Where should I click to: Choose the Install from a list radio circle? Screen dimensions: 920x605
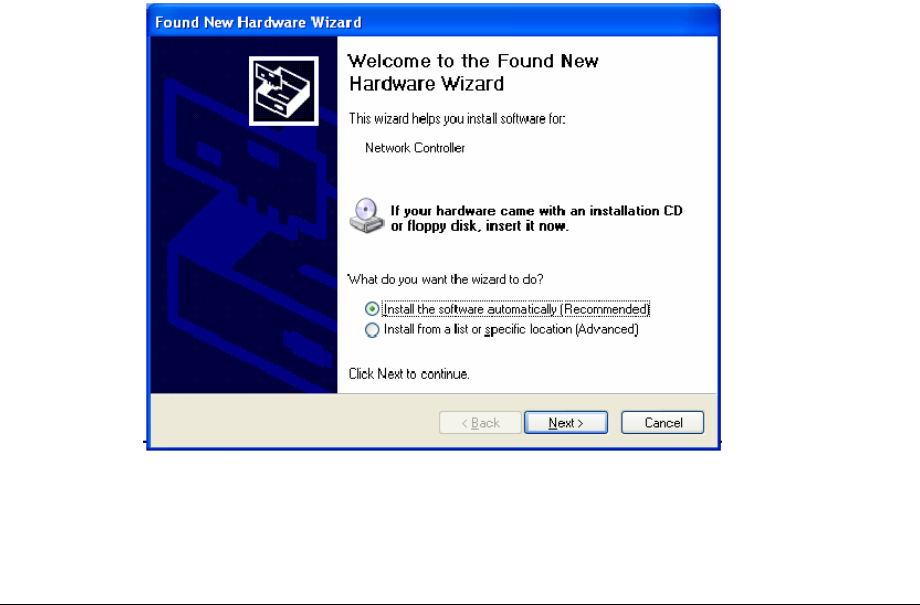372,330
